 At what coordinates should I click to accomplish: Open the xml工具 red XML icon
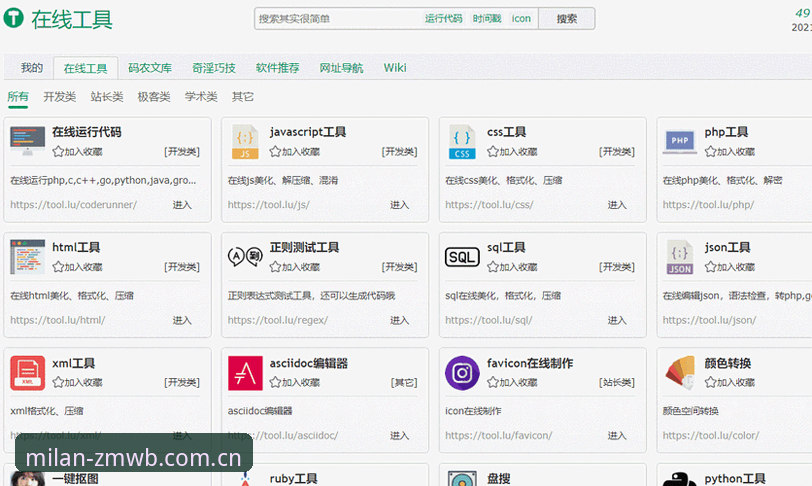tap(27, 373)
